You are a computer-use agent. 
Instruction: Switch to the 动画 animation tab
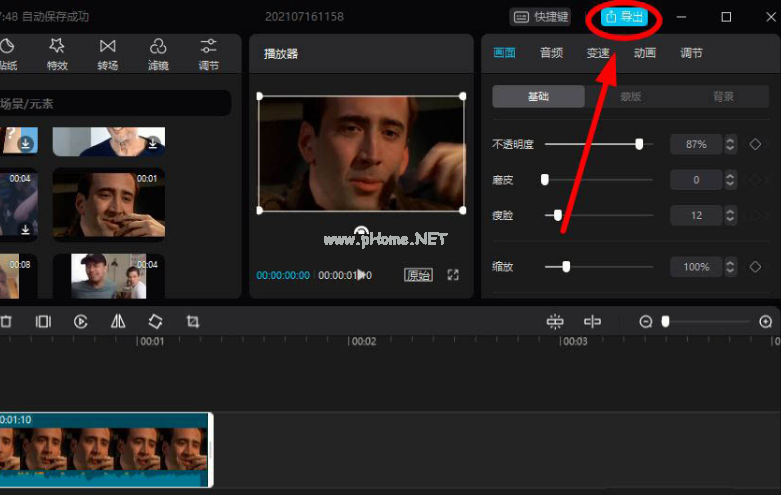coord(645,53)
